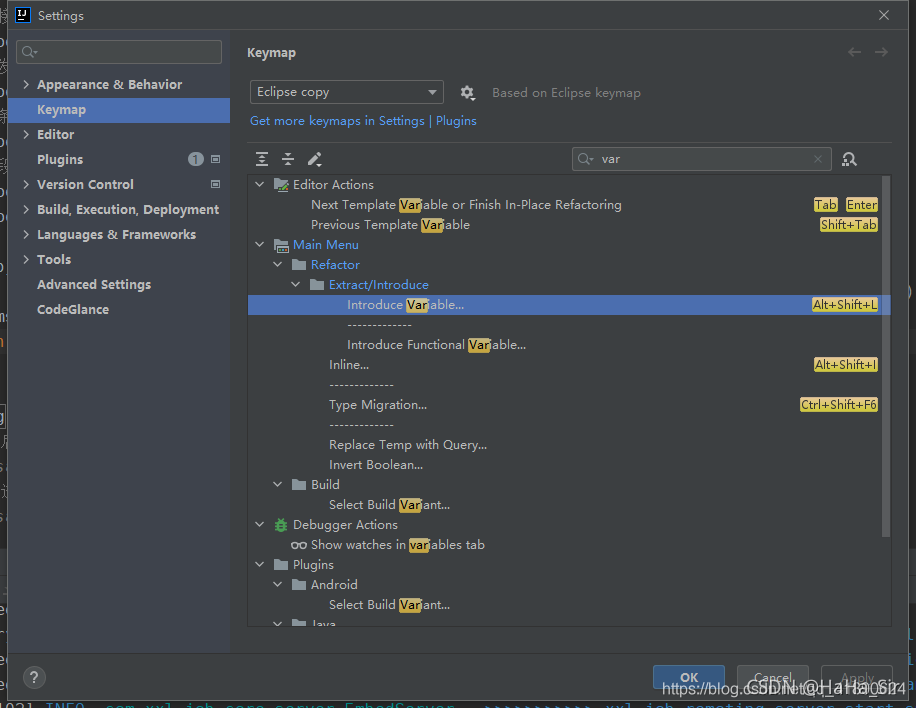Click the IntelliJ logo in title bar

click(23, 15)
